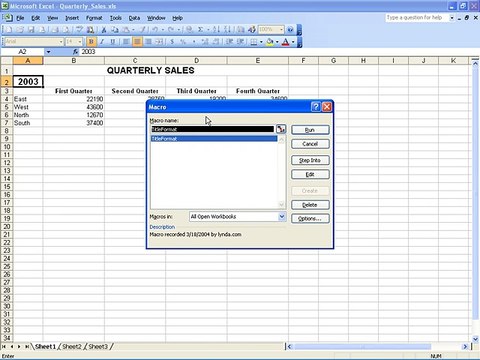Click the Drawing toolbar icon
The image size is (480, 360).
click(252, 30)
